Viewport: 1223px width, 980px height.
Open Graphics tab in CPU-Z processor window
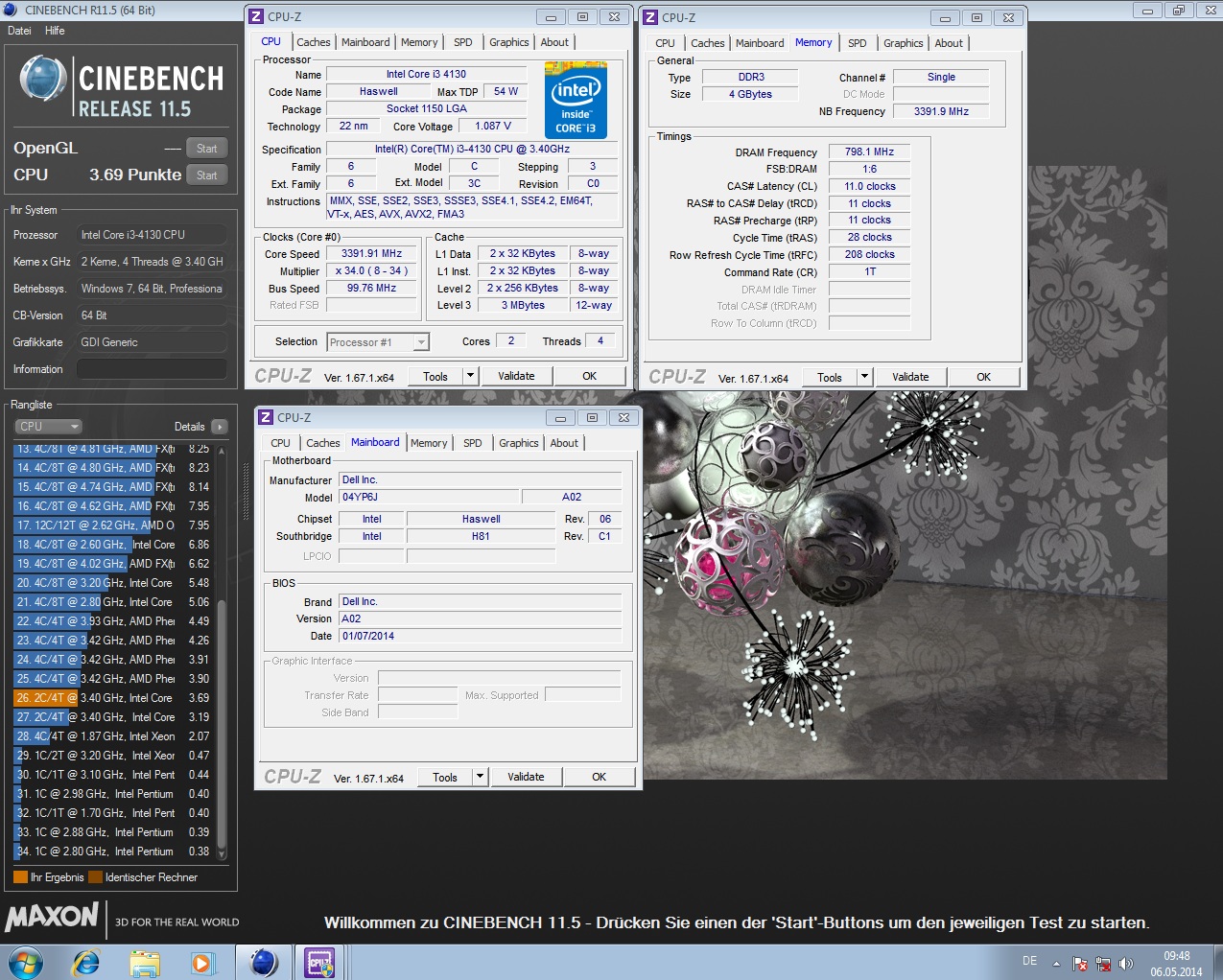tap(508, 42)
